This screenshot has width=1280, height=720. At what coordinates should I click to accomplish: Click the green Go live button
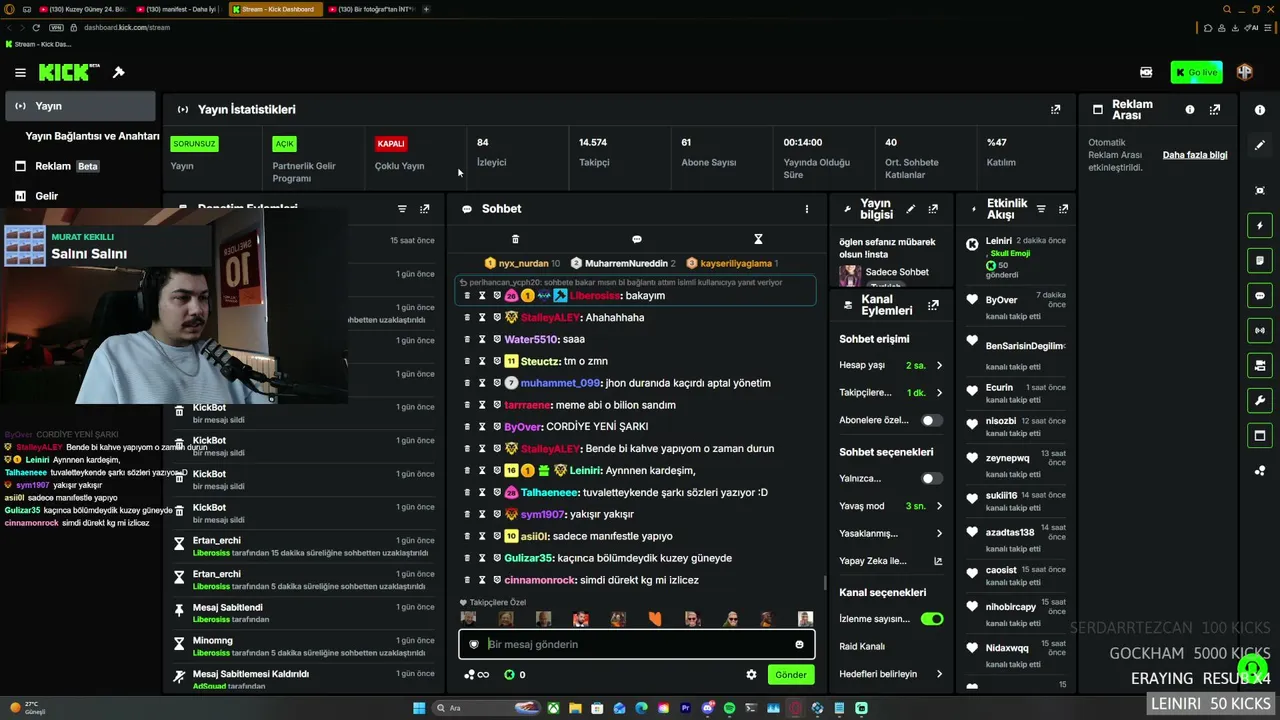click(1197, 72)
